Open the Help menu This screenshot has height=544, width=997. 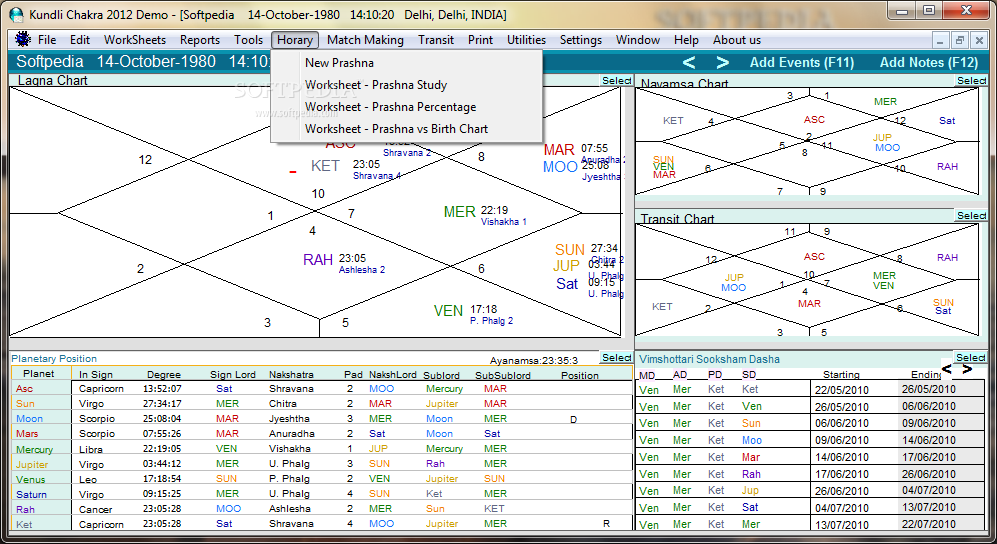[686, 39]
